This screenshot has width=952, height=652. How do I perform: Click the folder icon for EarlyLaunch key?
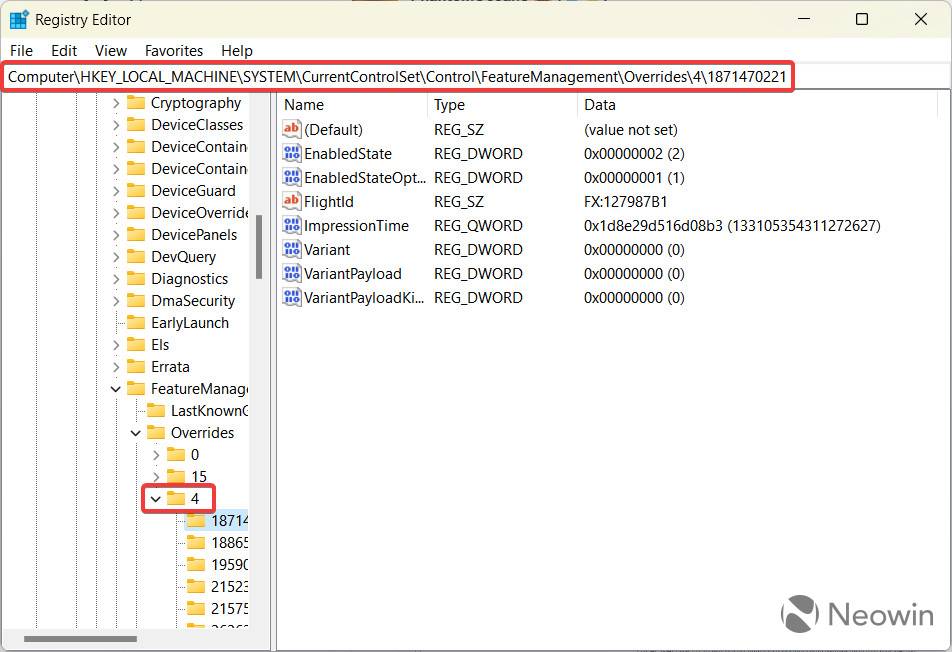(137, 322)
